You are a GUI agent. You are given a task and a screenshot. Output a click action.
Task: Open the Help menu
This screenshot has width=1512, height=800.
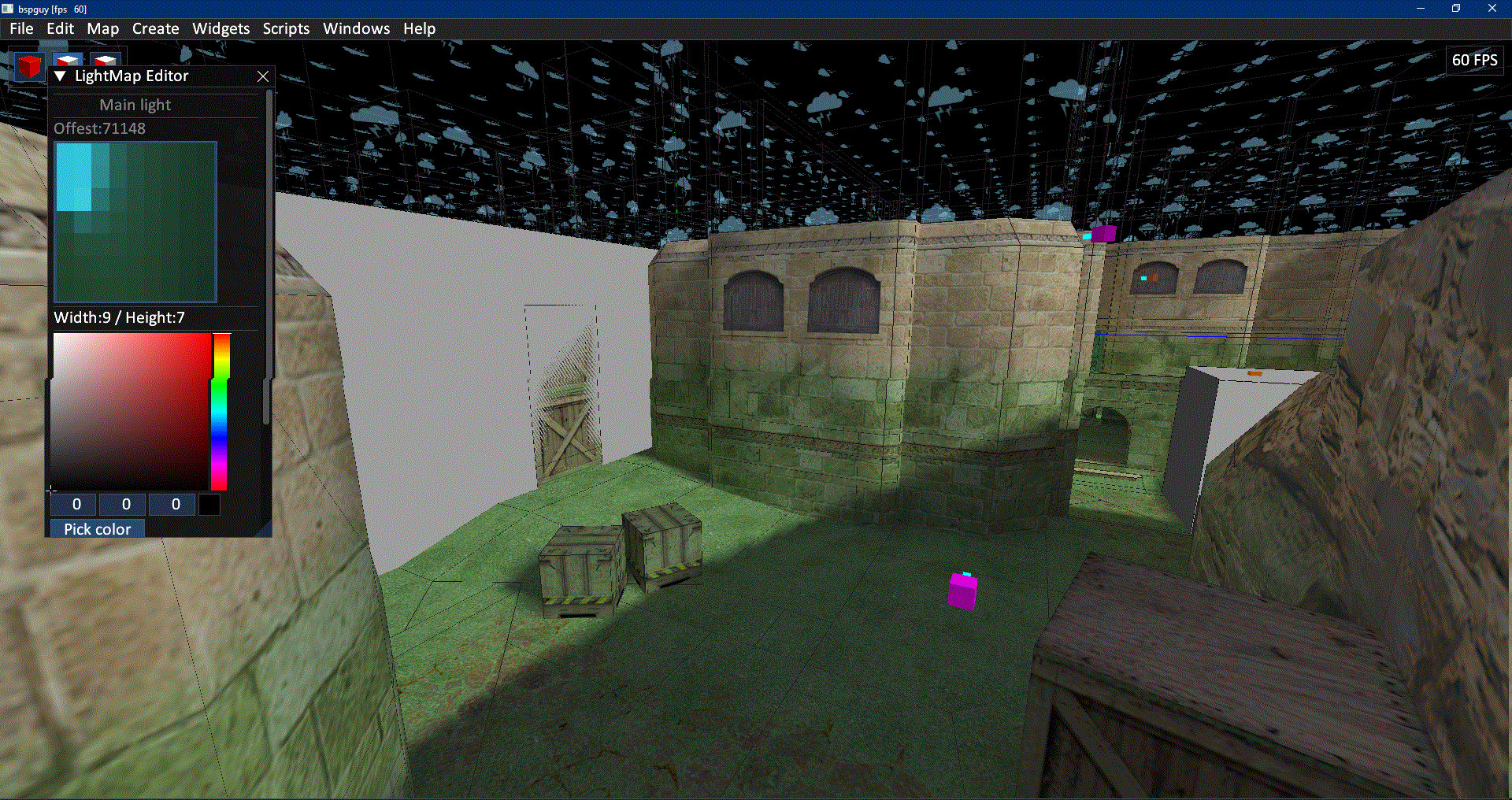click(x=418, y=28)
